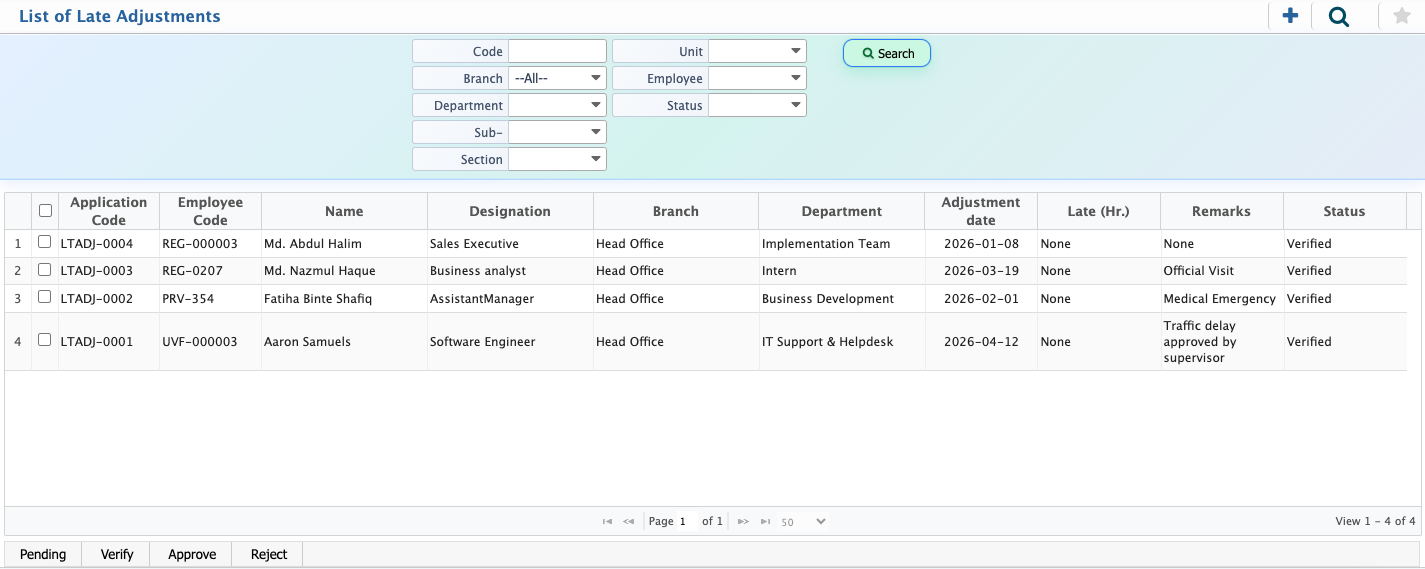This screenshot has height=569, width=1425.
Task: Go to previous page pager icon
Action: coord(629,522)
